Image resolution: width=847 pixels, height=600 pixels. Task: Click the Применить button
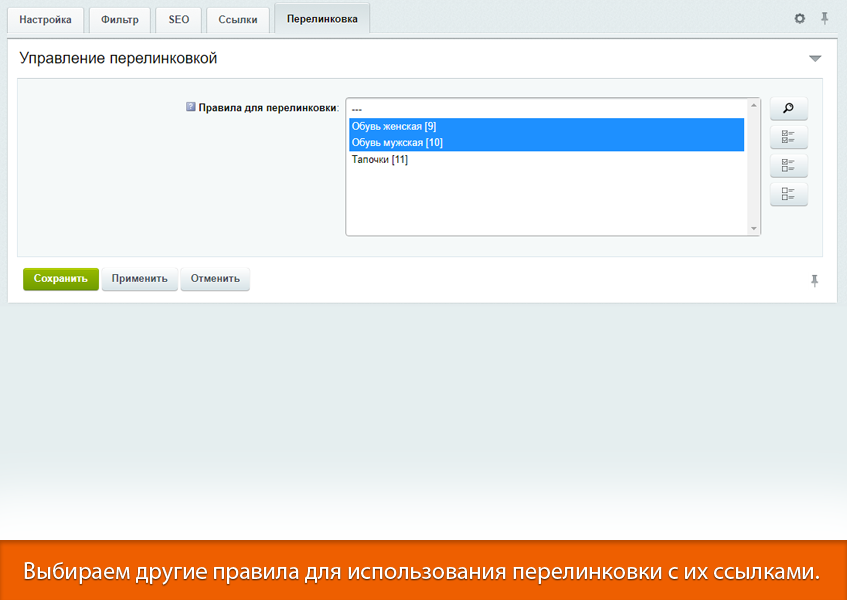click(139, 279)
